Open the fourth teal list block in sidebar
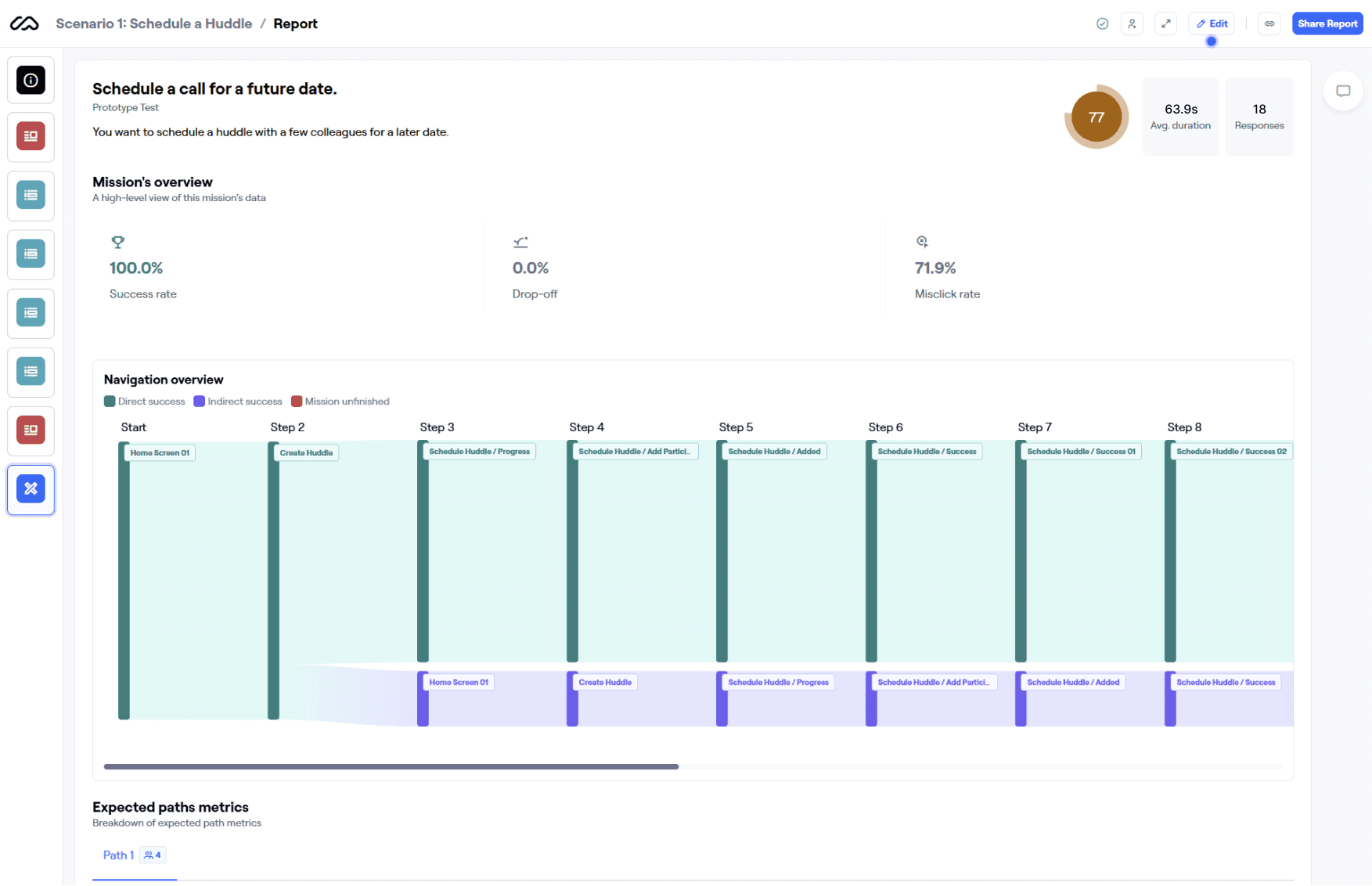1372x886 pixels. click(x=31, y=371)
